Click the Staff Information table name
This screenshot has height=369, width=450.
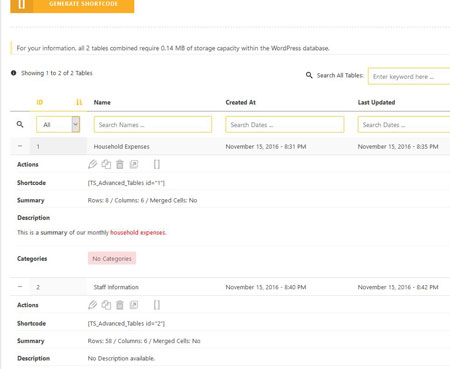[116, 287]
